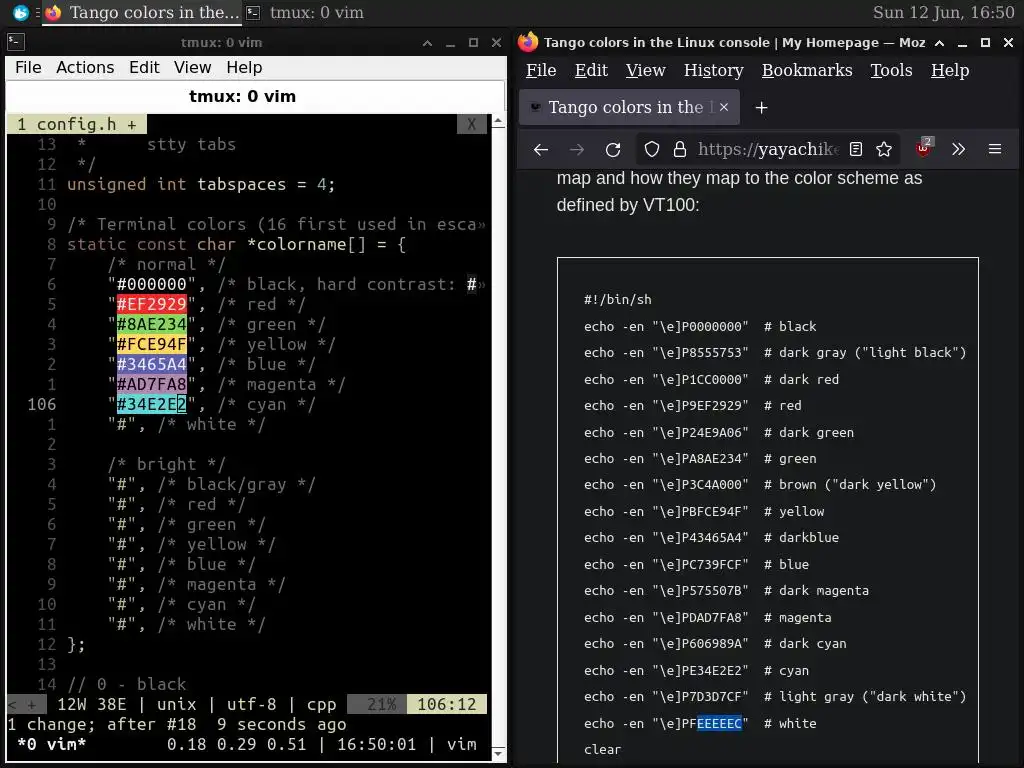Click "unsigned int tabspaces = 4;" line

201,184
